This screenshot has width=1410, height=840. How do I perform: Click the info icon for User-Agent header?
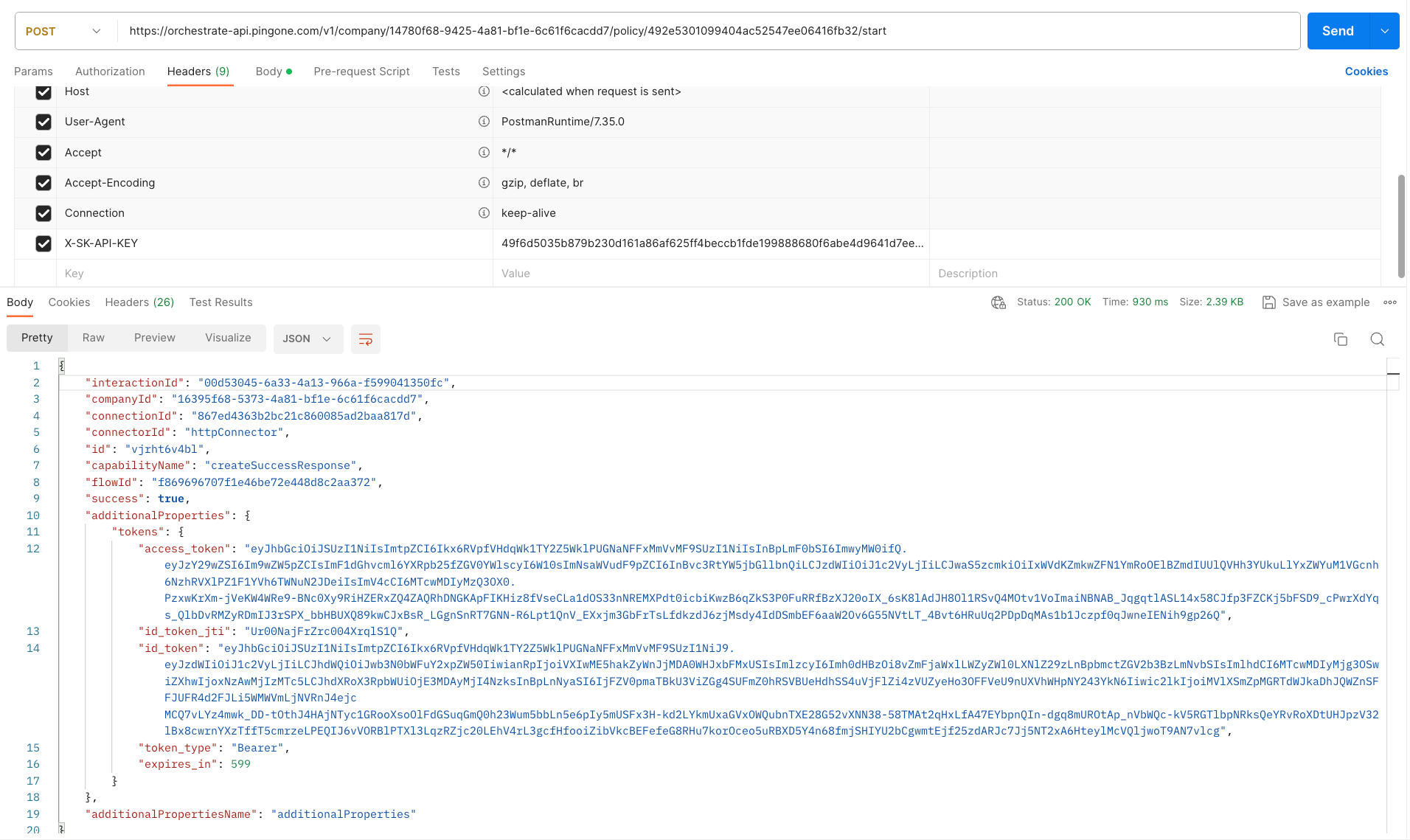484,122
